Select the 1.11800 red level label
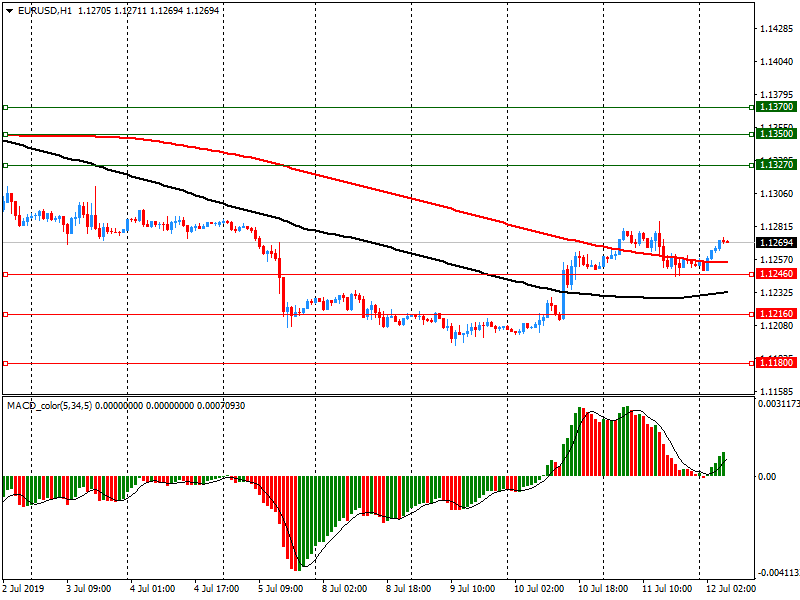The image size is (800, 600). click(776, 363)
